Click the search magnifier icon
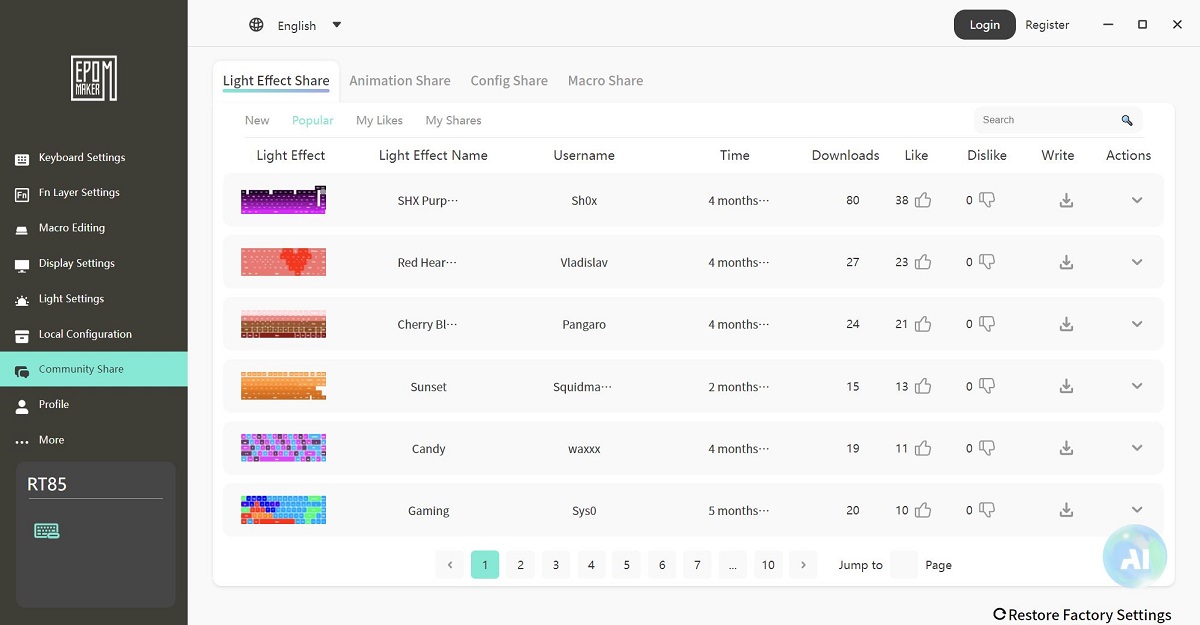The height and width of the screenshot is (625, 1200). coord(1127,121)
